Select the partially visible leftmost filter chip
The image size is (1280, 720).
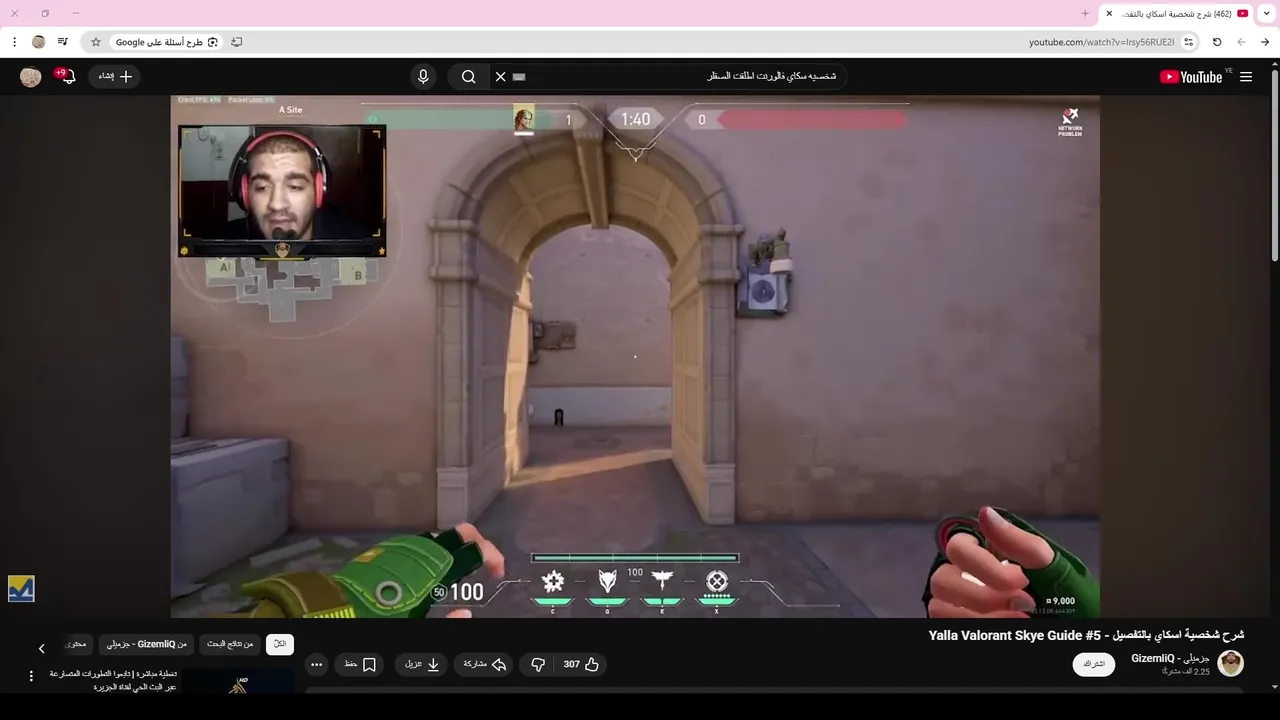pos(76,644)
